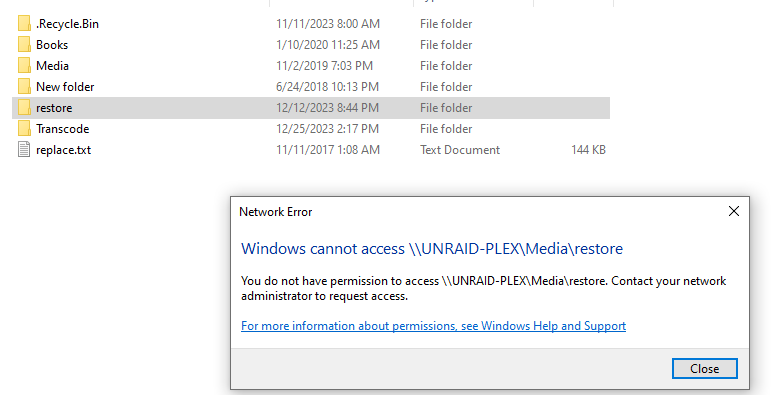778x395 pixels.
Task: Click Text Document type for replace.txt
Action: 460,150
